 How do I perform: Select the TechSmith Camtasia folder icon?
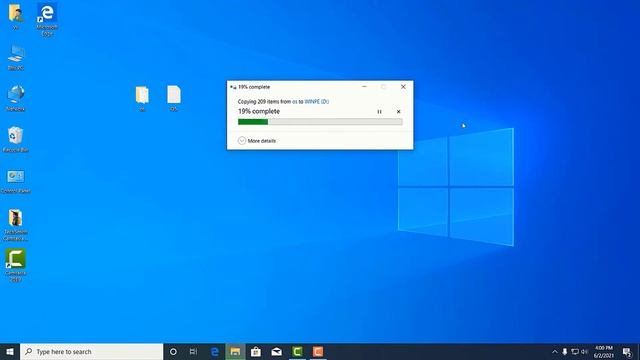coord(16,224)
